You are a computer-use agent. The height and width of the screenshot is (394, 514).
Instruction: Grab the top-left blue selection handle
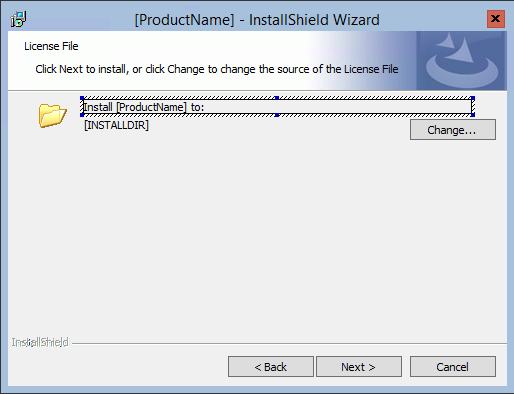pyautogui.click(x=82, y=98)
